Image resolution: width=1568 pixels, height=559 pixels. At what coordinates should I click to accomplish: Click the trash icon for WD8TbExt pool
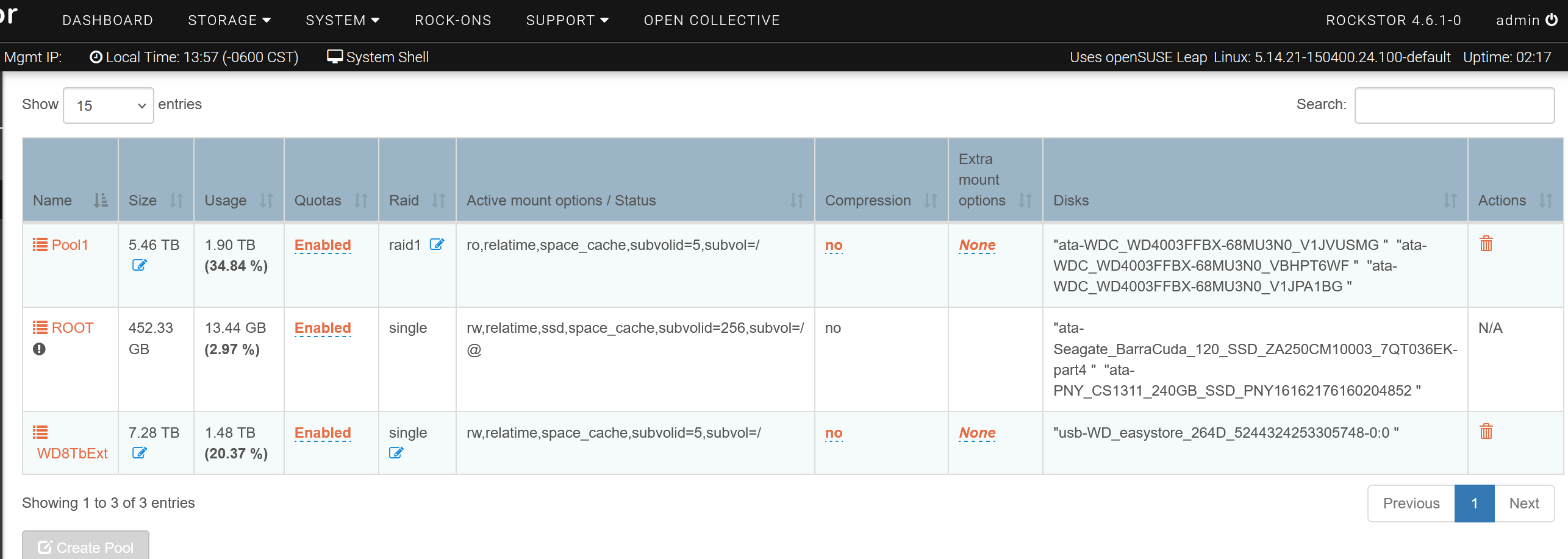tap(1486, 432)
